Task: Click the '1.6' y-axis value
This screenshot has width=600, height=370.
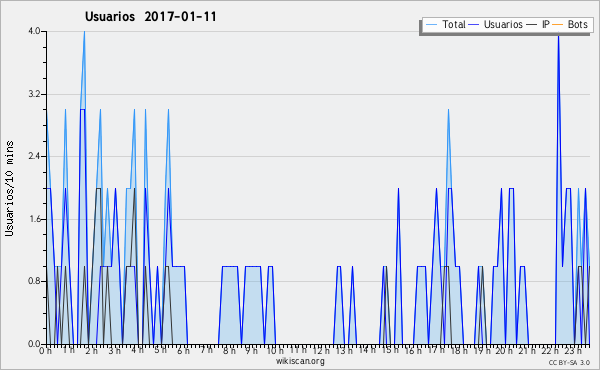Action: 34,219
